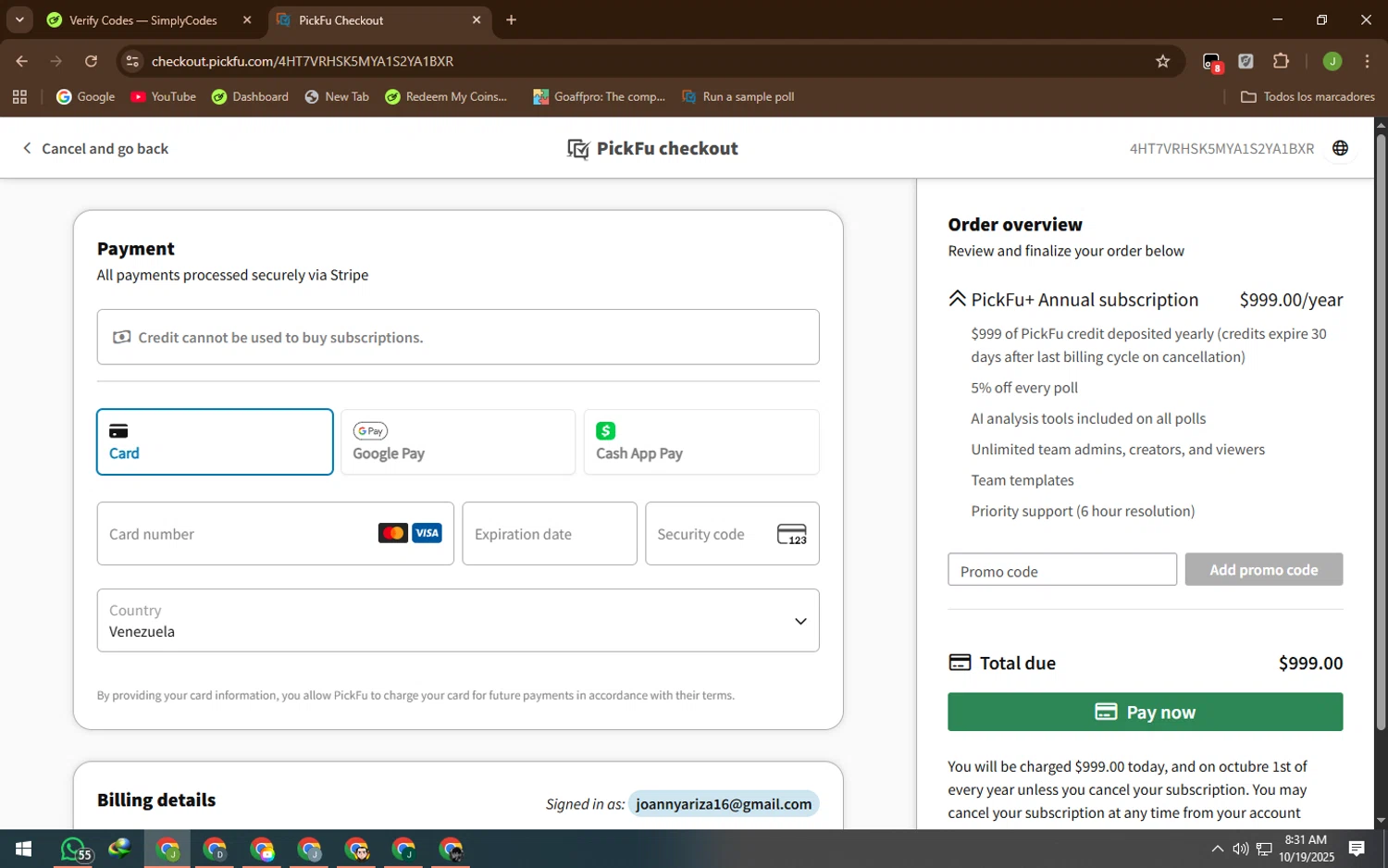Bookmark this page with star icon
This screenshot has width=1388, height=868.
[x=1163, y=61]
